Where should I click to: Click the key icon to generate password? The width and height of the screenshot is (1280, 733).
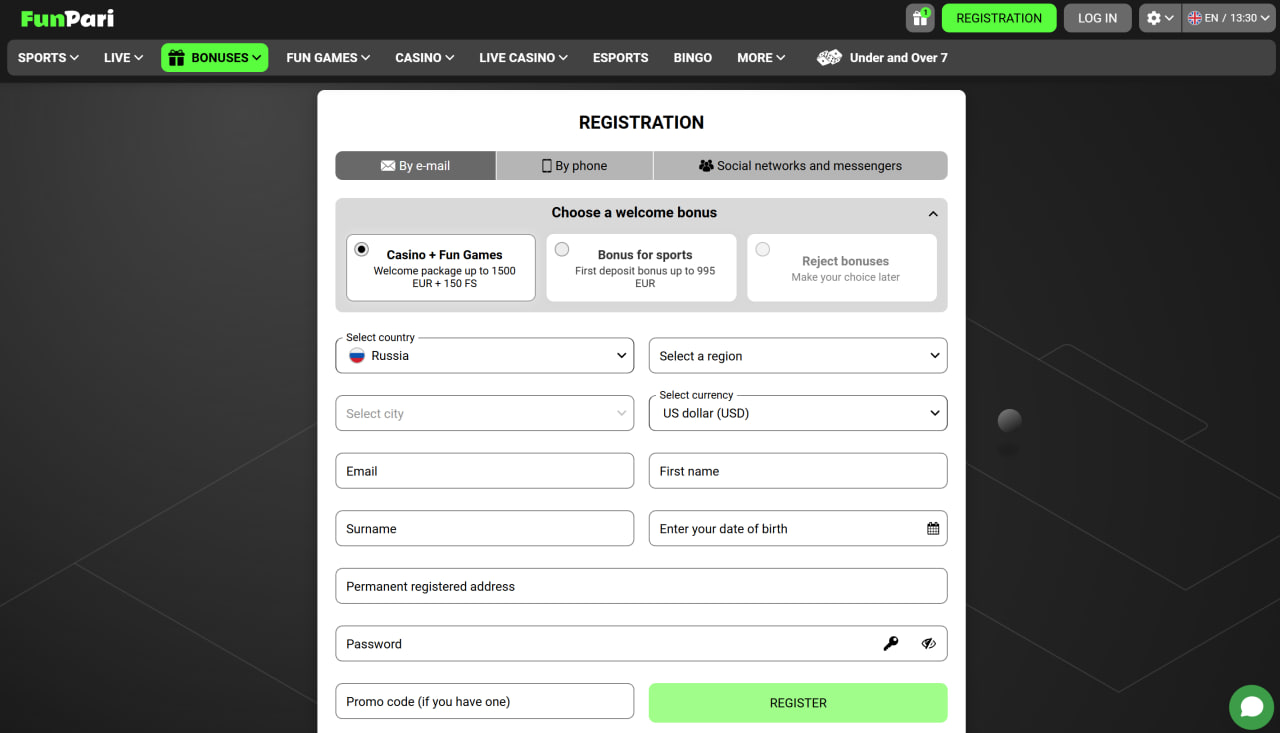pyautogui.click(x=890, y=644)
